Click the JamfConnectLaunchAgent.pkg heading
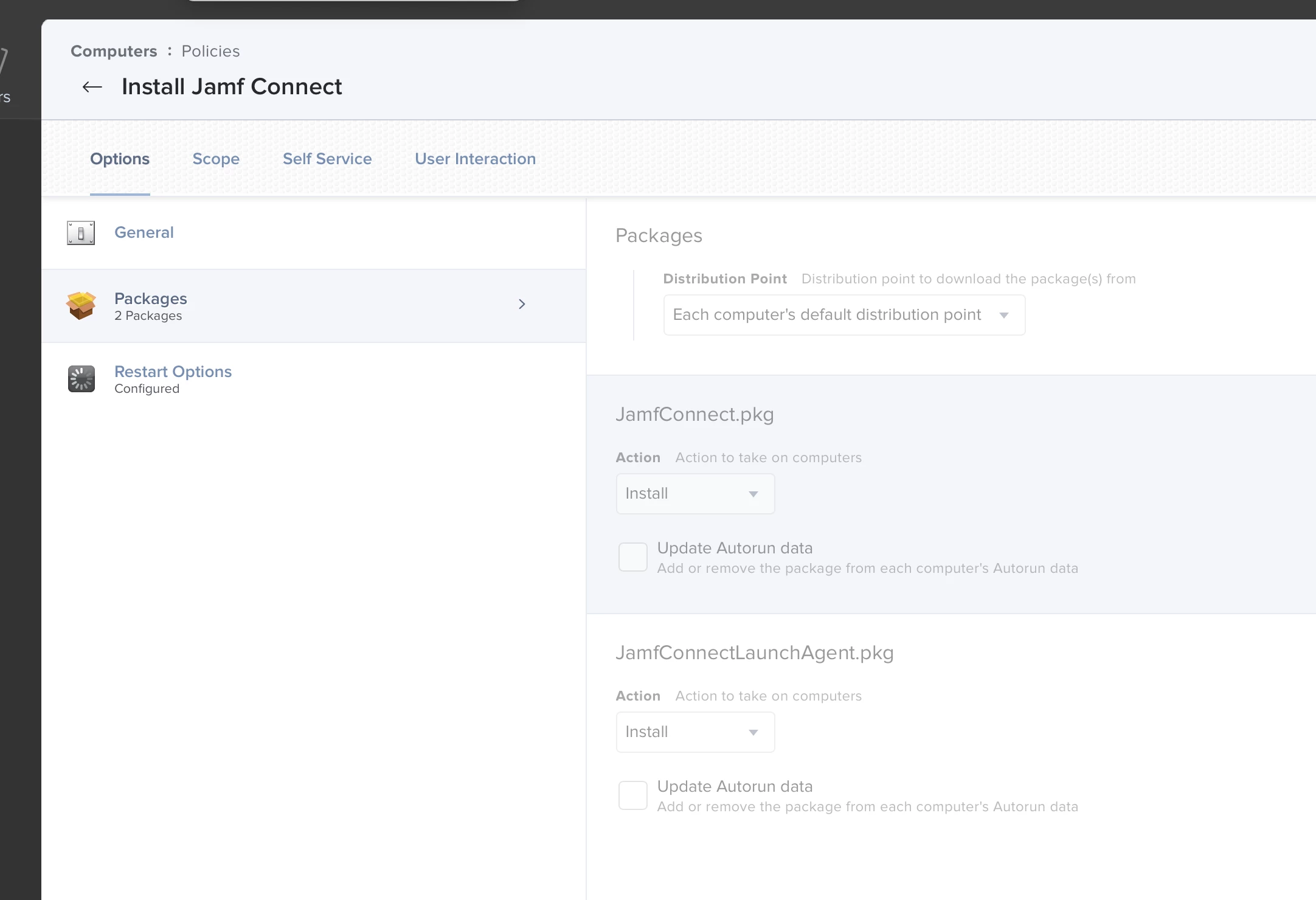 click(x=755, y=653)
